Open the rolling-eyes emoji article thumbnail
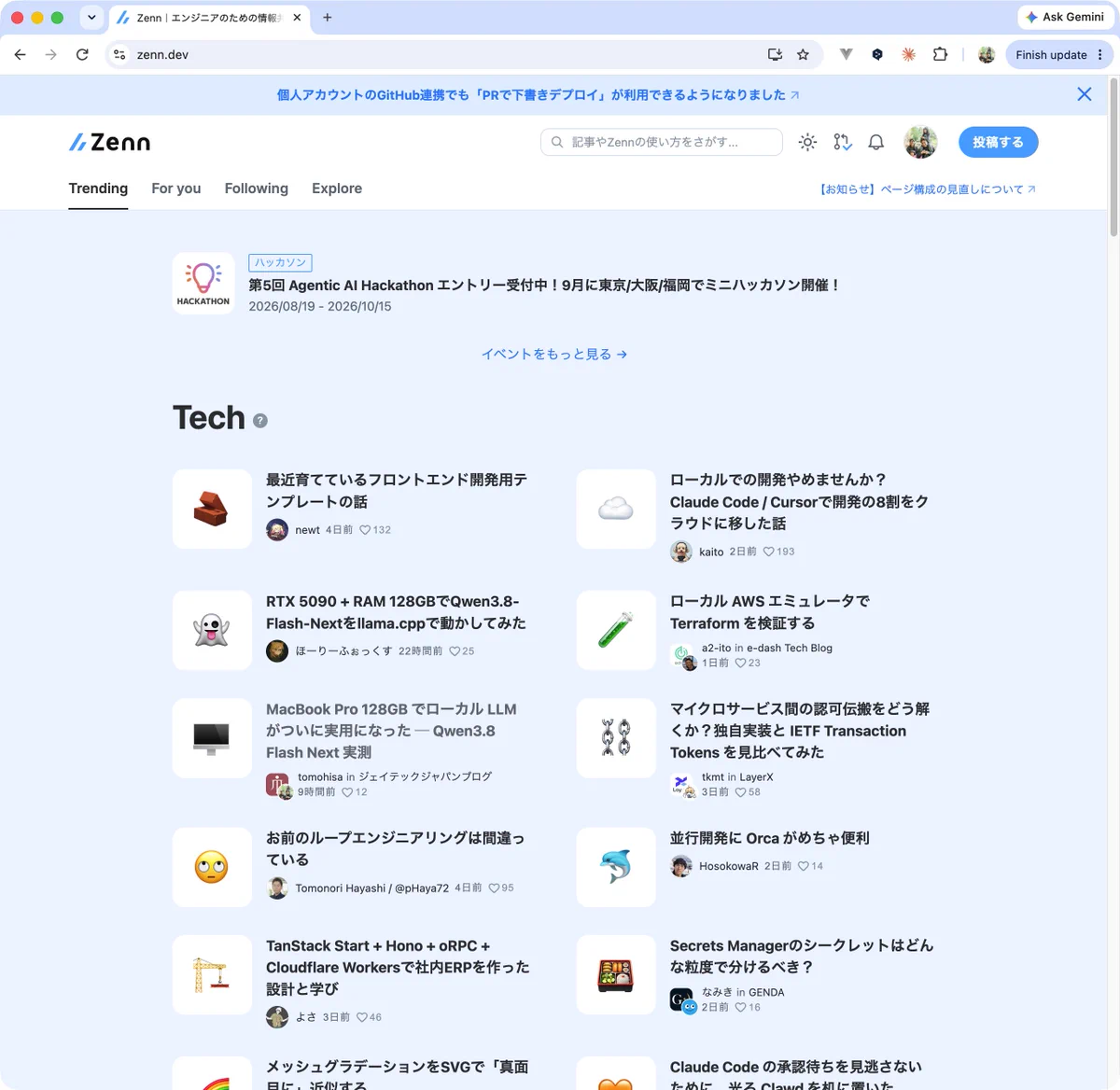 212,867
